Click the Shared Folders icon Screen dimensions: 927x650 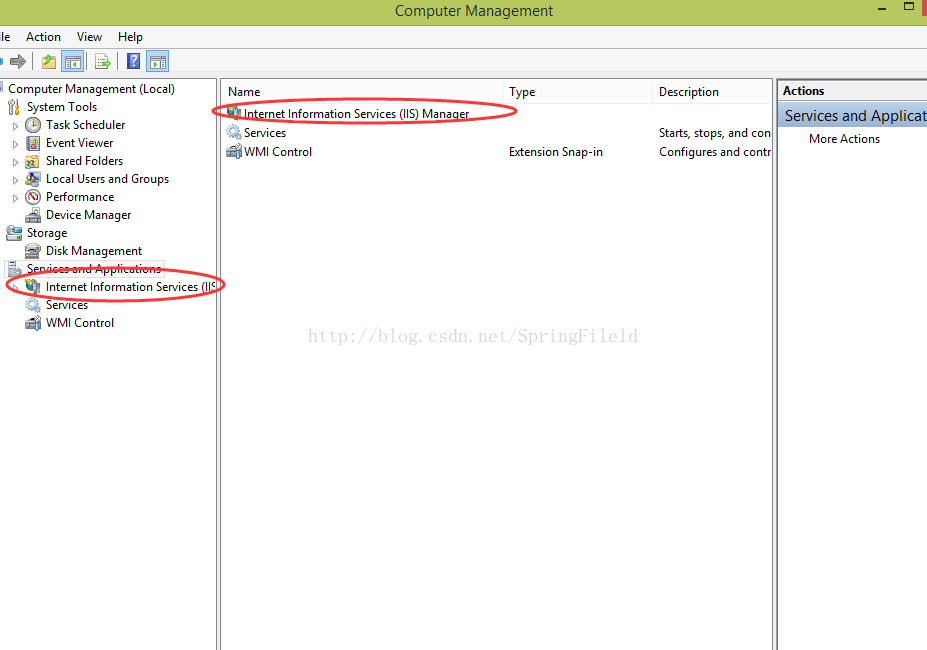(33, 161)
